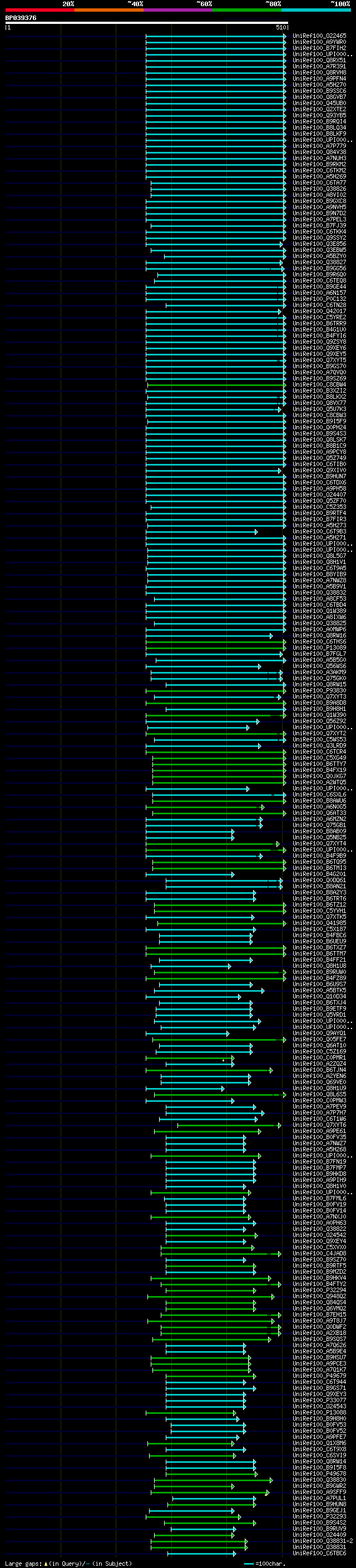Select hit label UniRef100_Q56Z92
This screenshot has width=356, height=1568.
[x=319, y=721]
